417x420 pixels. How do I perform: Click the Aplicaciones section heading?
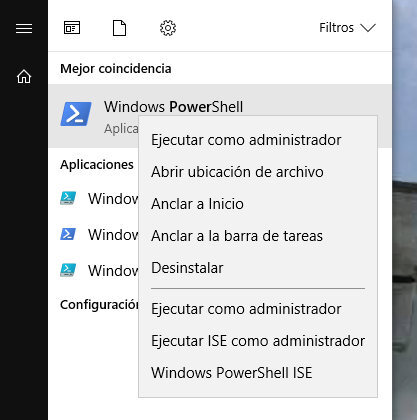coord(97,164)
